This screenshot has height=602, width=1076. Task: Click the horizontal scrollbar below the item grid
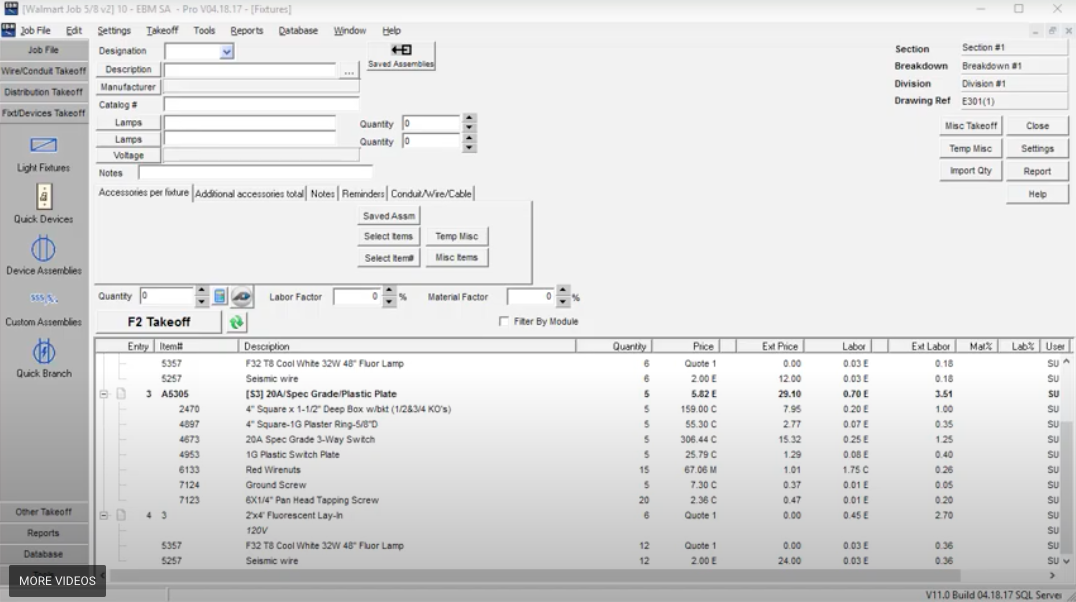(500, 575)
